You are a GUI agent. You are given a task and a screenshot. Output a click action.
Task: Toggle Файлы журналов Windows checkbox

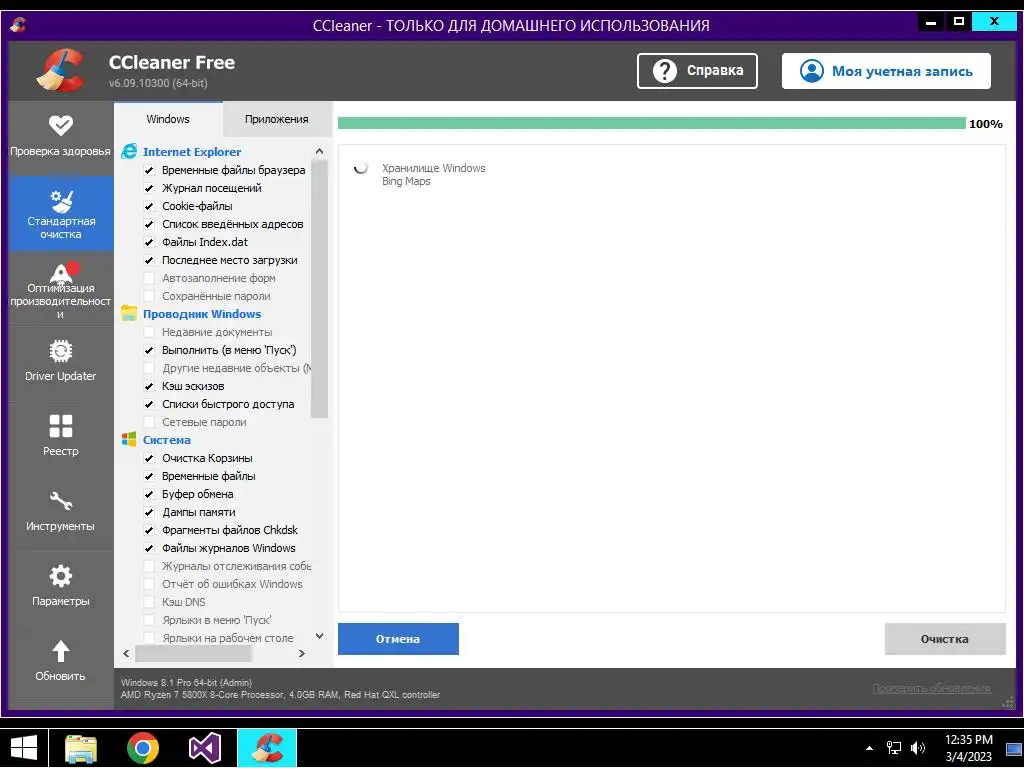149,548
